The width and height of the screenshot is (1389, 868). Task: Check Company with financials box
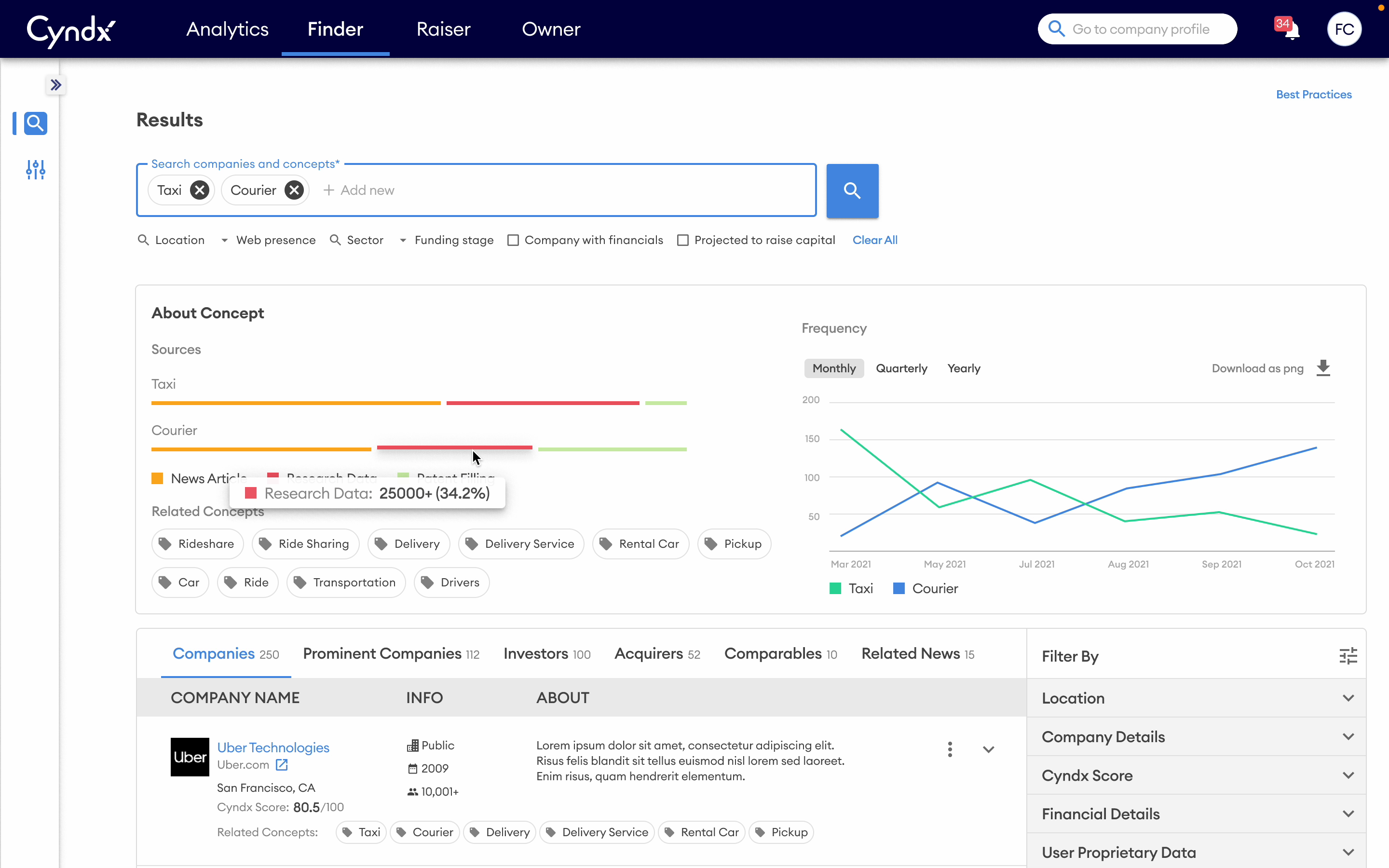click(x=513, y=240)
